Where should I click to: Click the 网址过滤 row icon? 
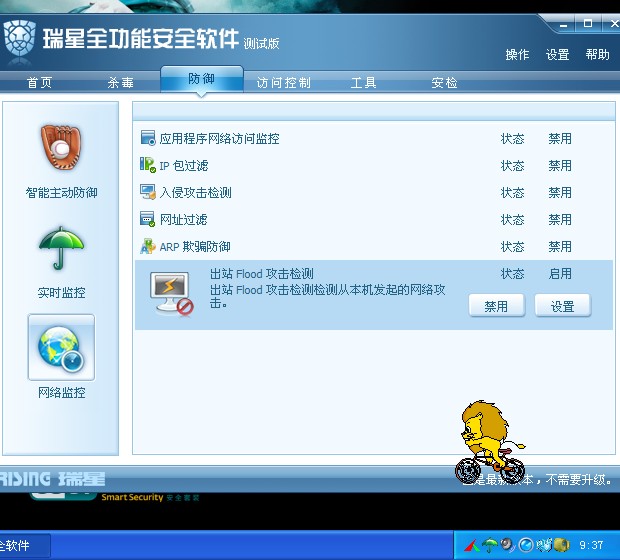pyautogui.click(x=148, y=219)
